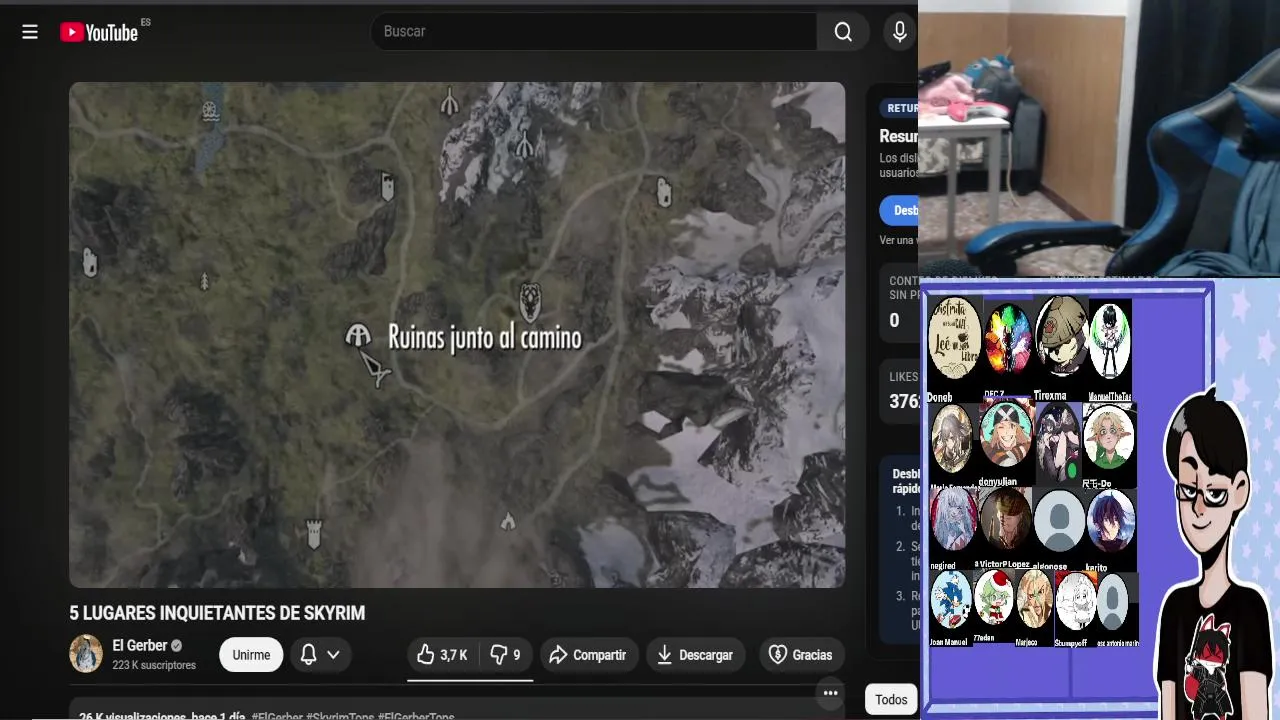1280x720 pixels.
Task: Like the video with thumbs up
Action: click(x=442, y=655)
